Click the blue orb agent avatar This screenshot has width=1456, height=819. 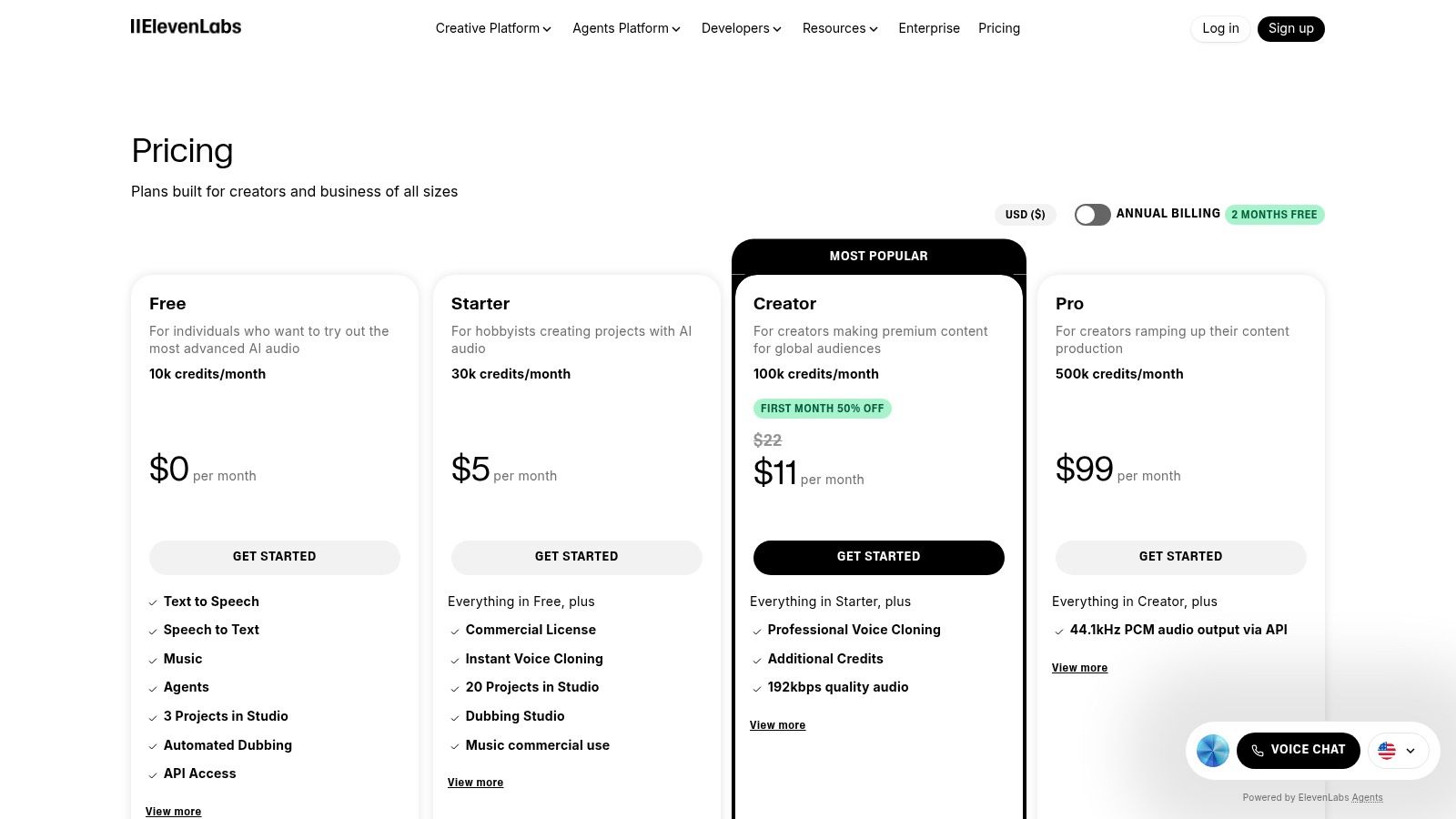(x=1212, y=750)
